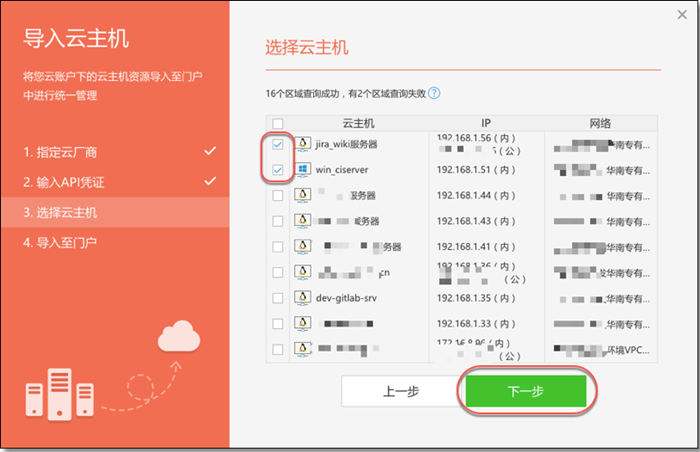This screenshot has height=452, width=700.
Task: Check the last row VPC host checkbox
Action: coord(278,349)
